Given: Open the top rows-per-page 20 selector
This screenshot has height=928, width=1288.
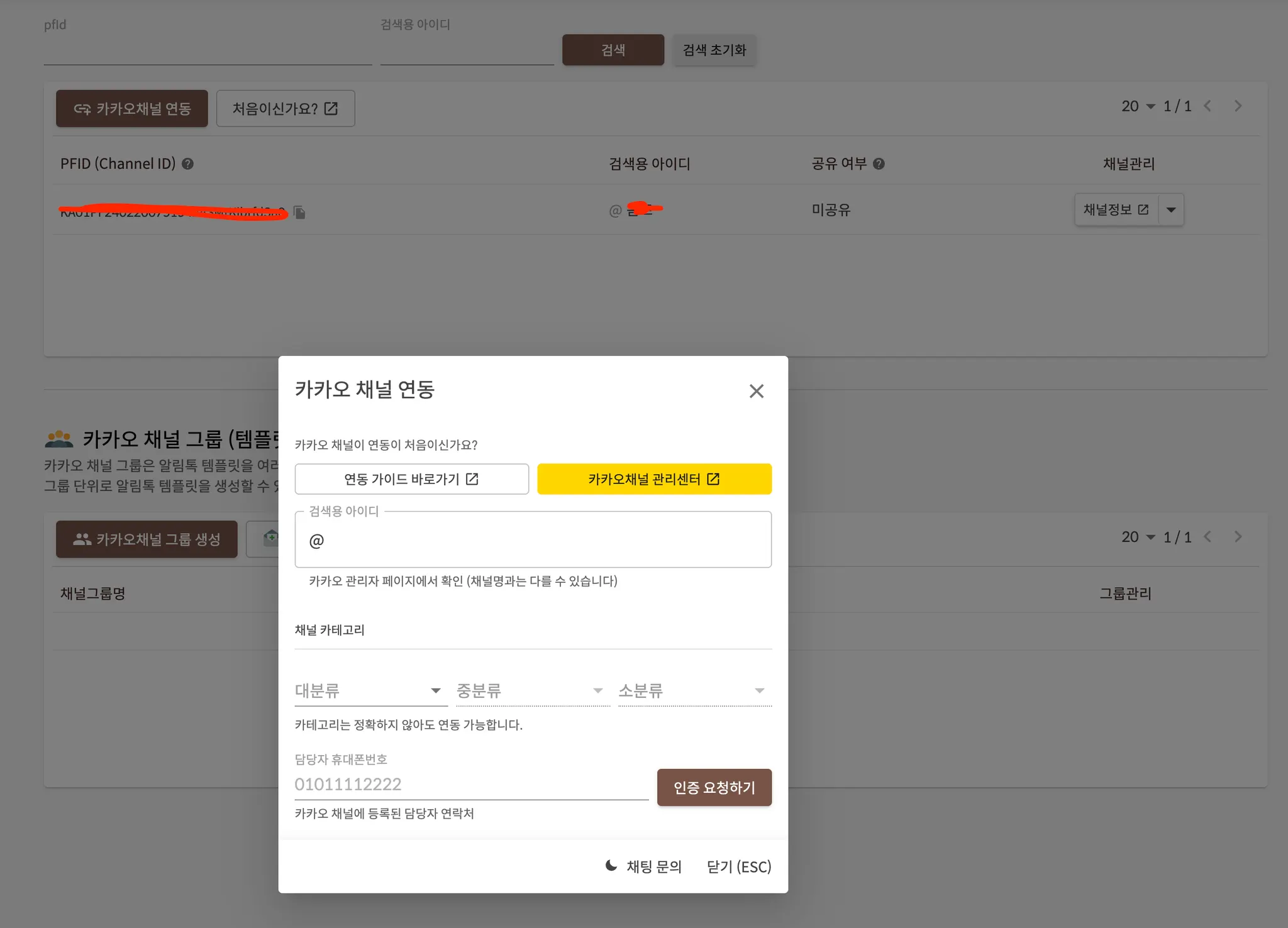Looking at the screenshot, I should (x=1138, y=106).
